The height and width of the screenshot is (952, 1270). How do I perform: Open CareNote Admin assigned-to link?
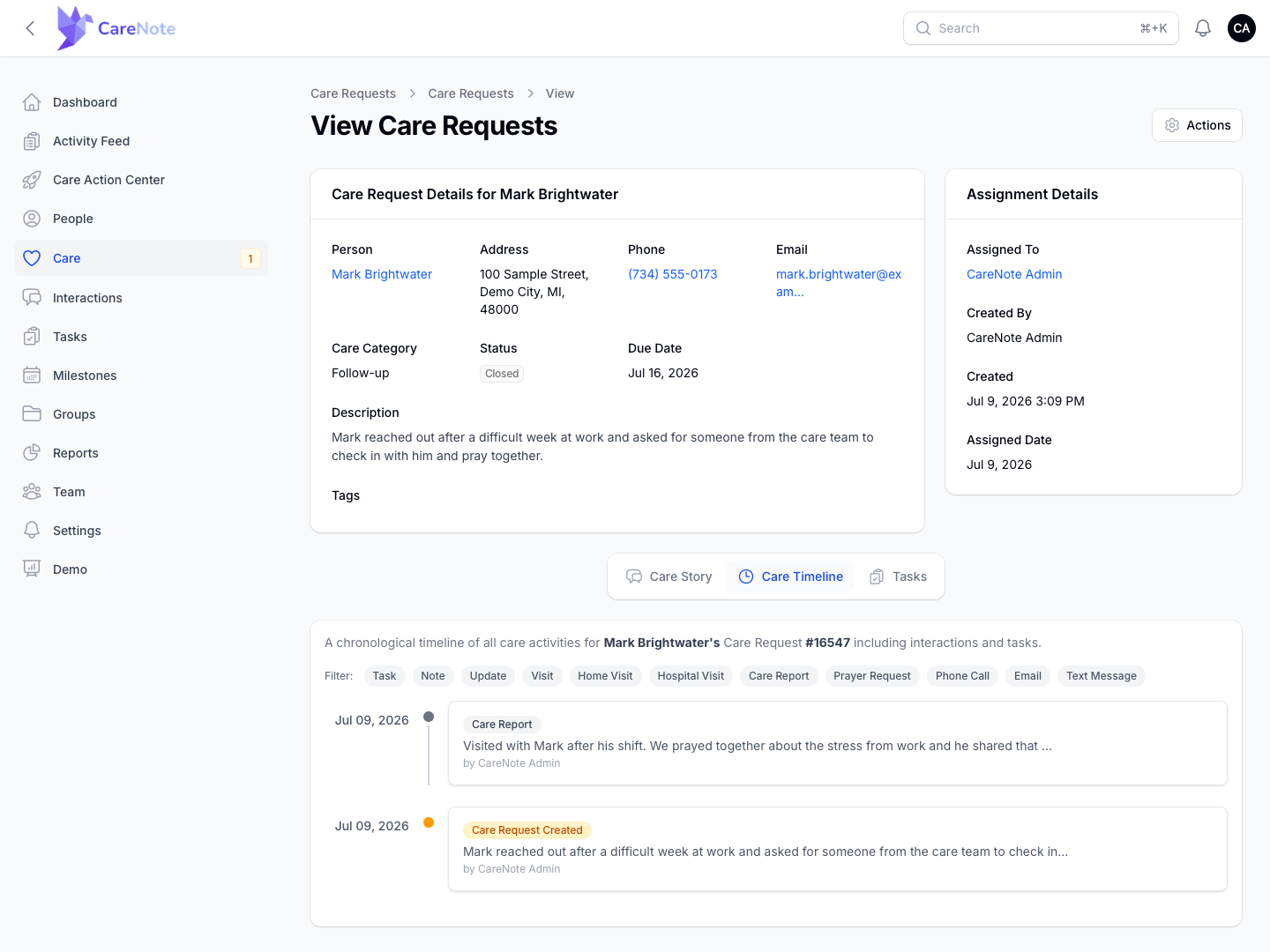(1014, 274)
